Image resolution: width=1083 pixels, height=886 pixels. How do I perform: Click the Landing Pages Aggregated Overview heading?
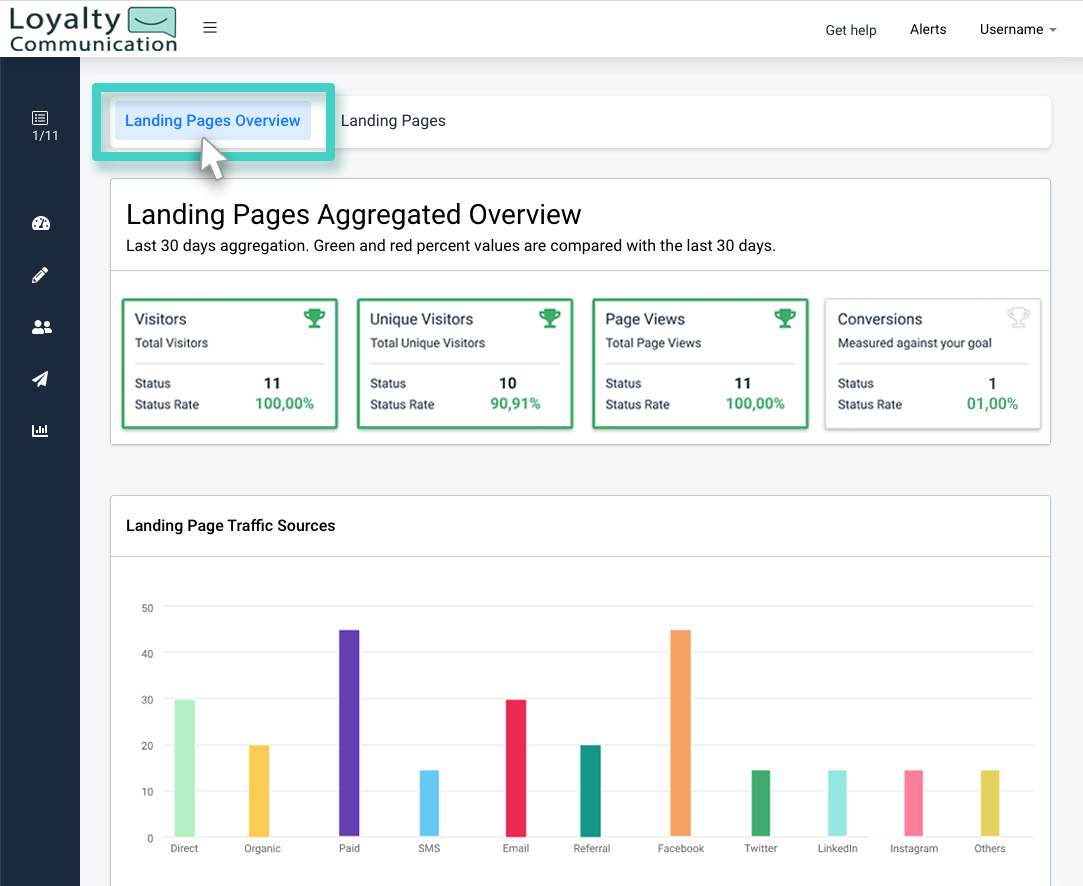click(353, 214)
